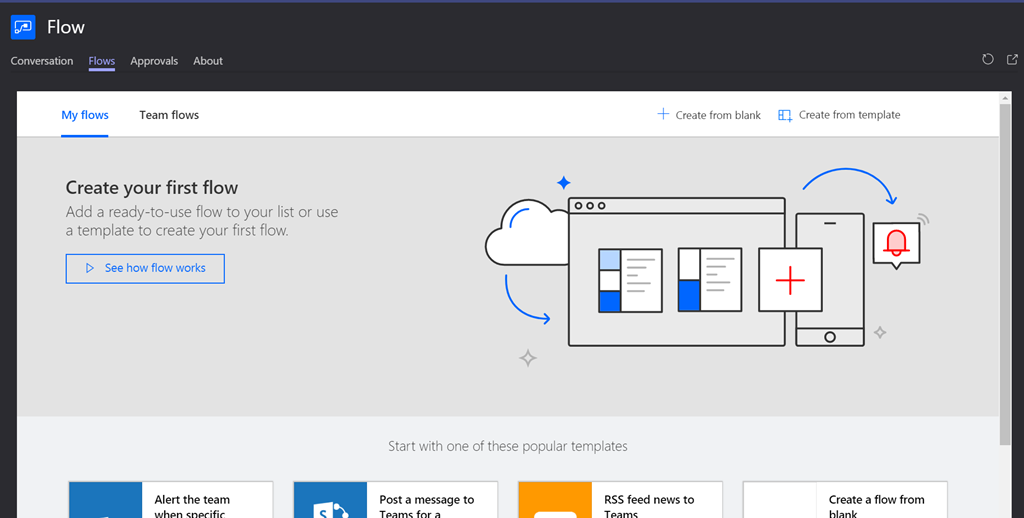1024x518 pixels.
Task: Switch to the Team flows tab
Action: pos(169,115)
